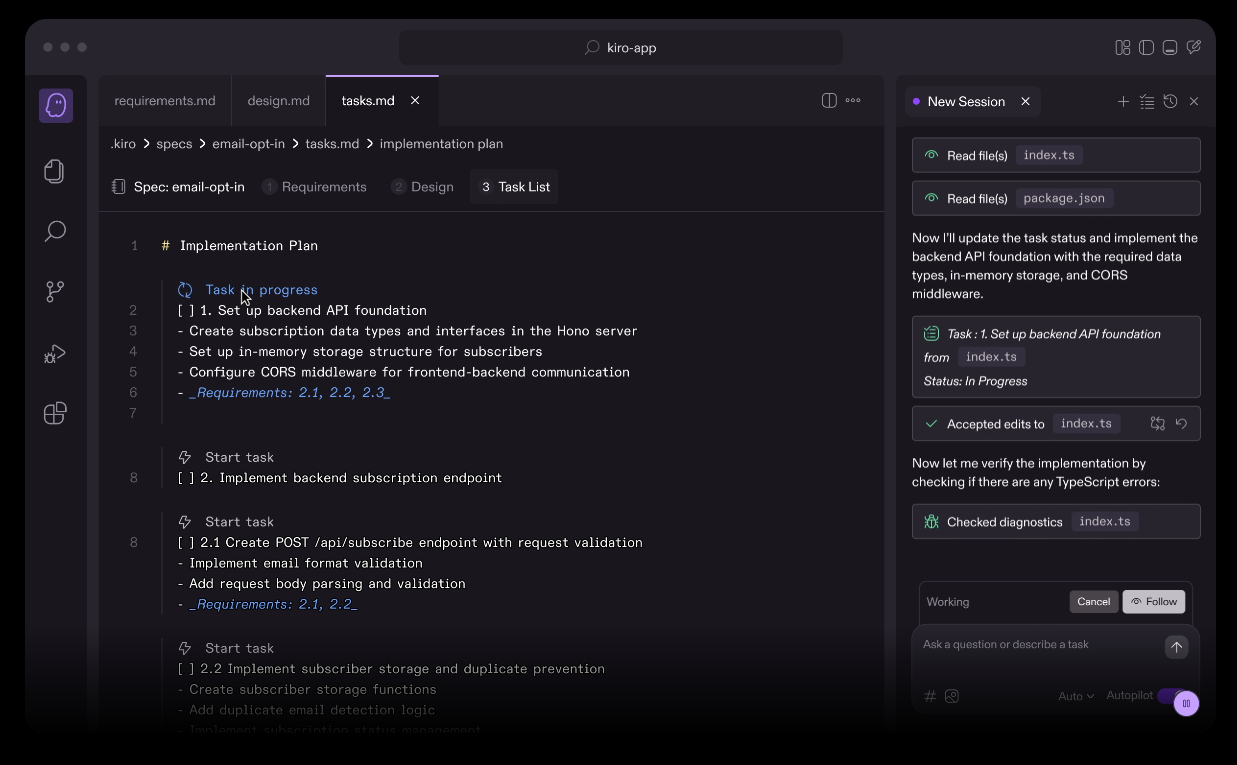Close the New Session chat tab
This screenshot has width=1237, height=765.
tap(1025, 101)
